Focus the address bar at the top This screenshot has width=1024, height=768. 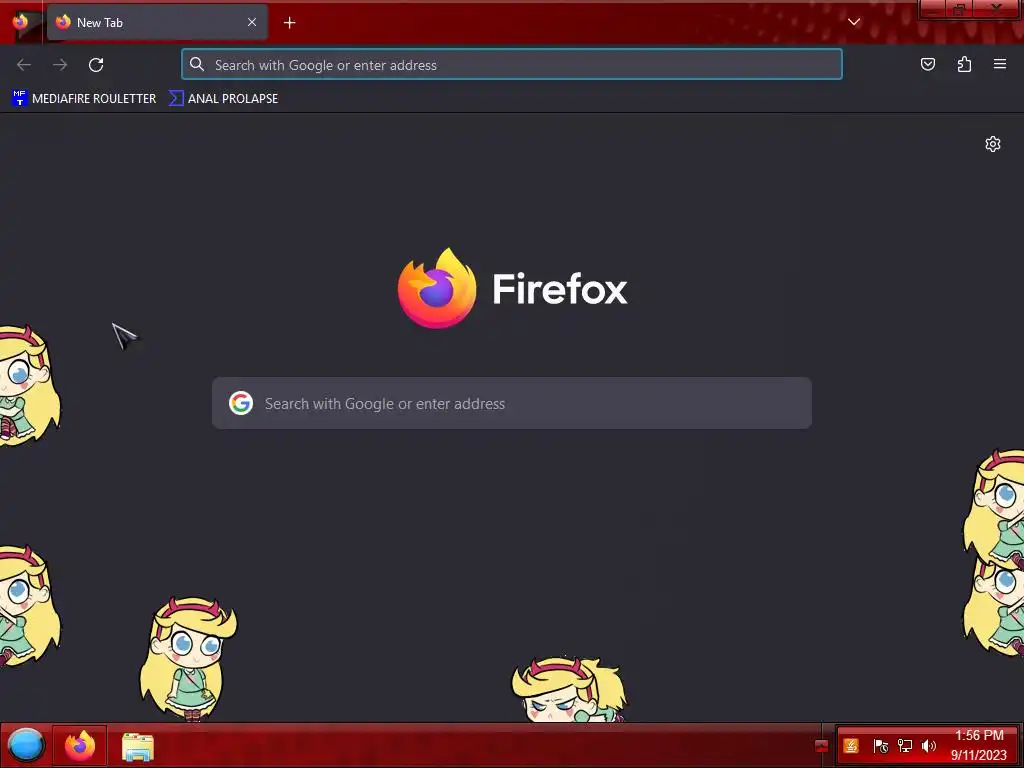pyautogui.click(x=511, y=65)
